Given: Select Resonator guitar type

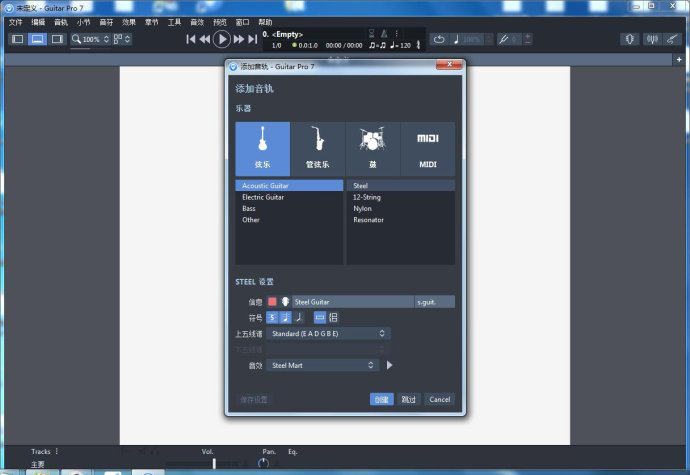Looking at the screenshot, I should (401, 220).
